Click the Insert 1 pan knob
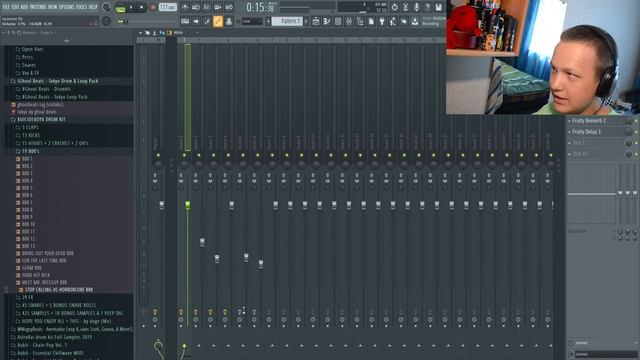640x360 pixels. [x=184, y=164]
